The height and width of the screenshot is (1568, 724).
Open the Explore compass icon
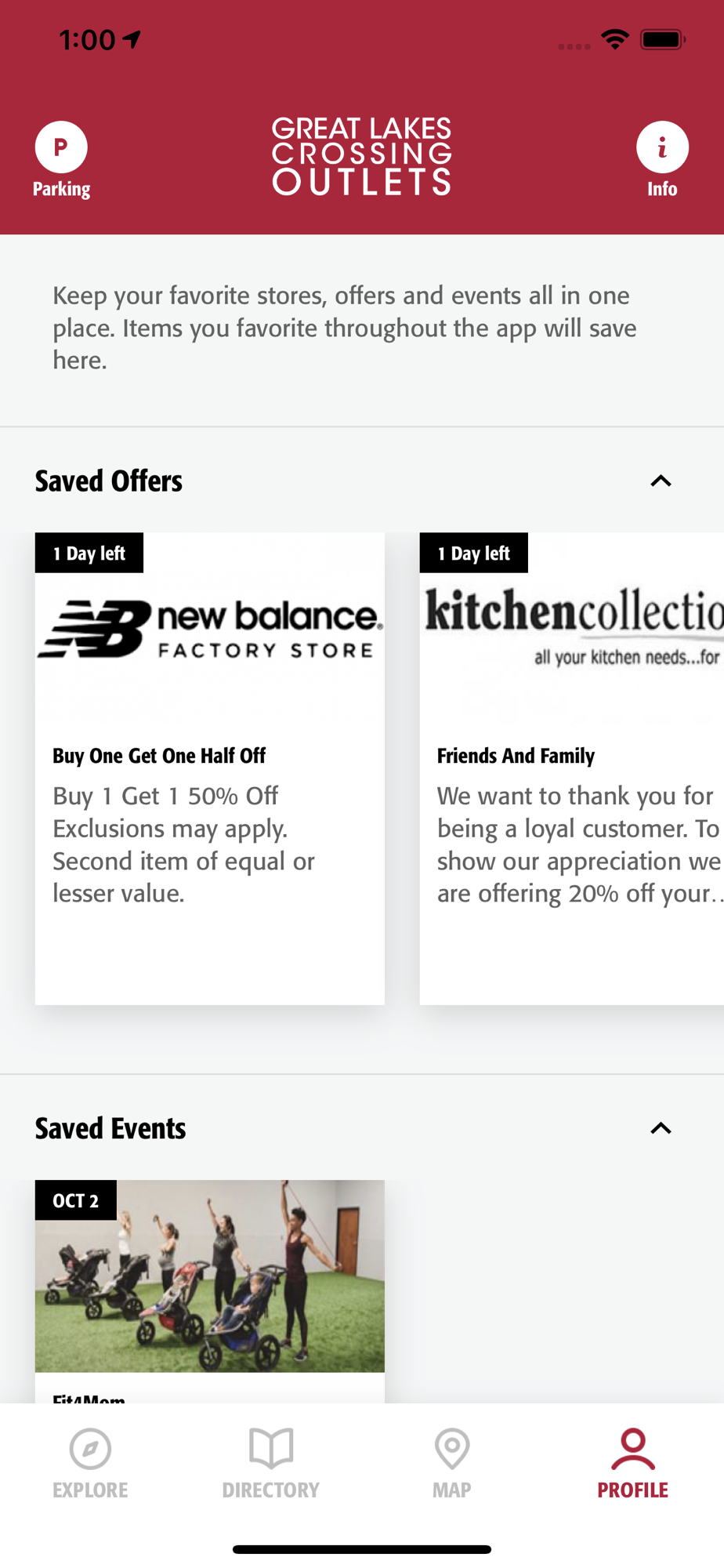(90, 1449)
